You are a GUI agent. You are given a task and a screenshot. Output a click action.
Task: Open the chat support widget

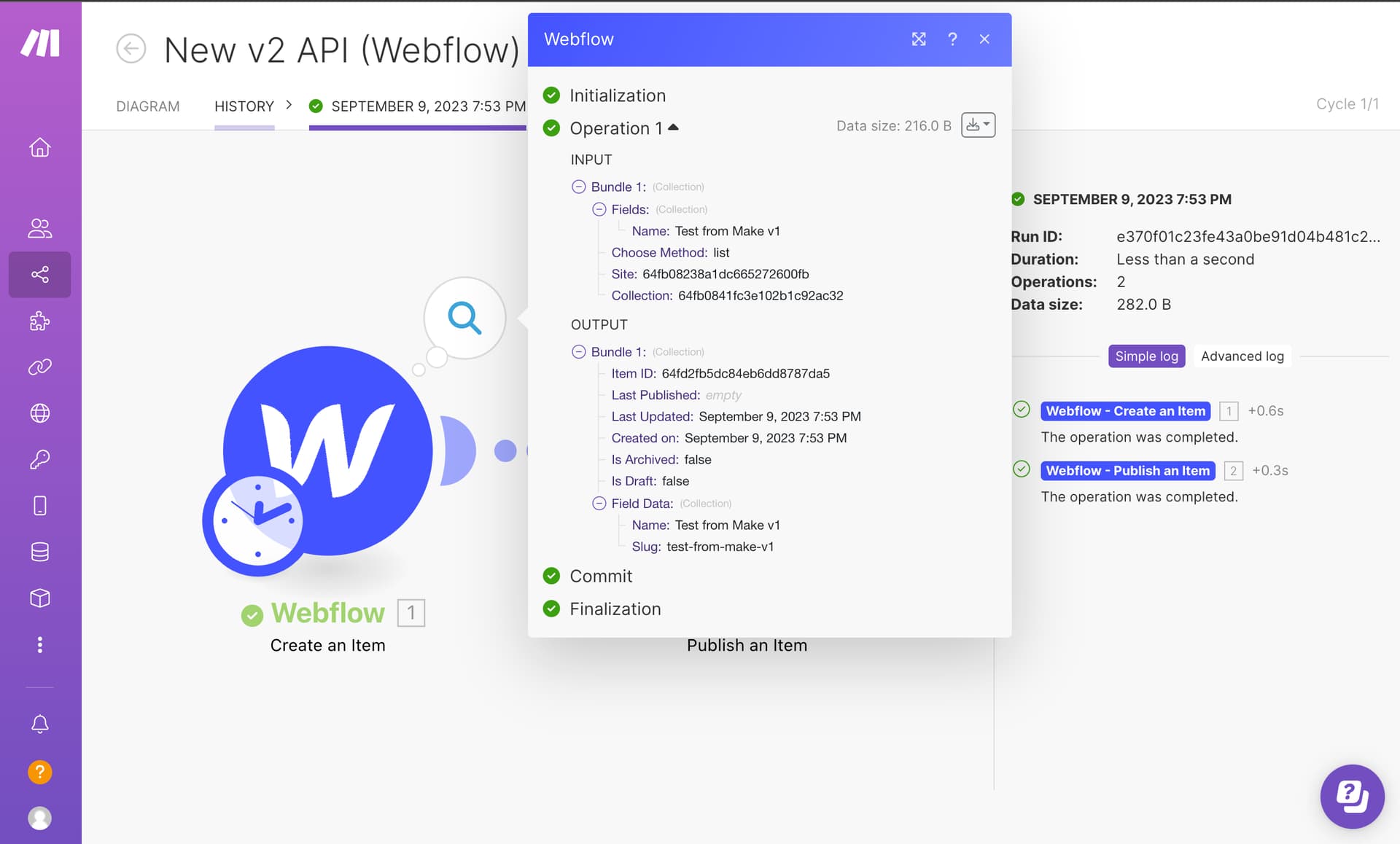pyautogui.click(x=1353, y=796)
